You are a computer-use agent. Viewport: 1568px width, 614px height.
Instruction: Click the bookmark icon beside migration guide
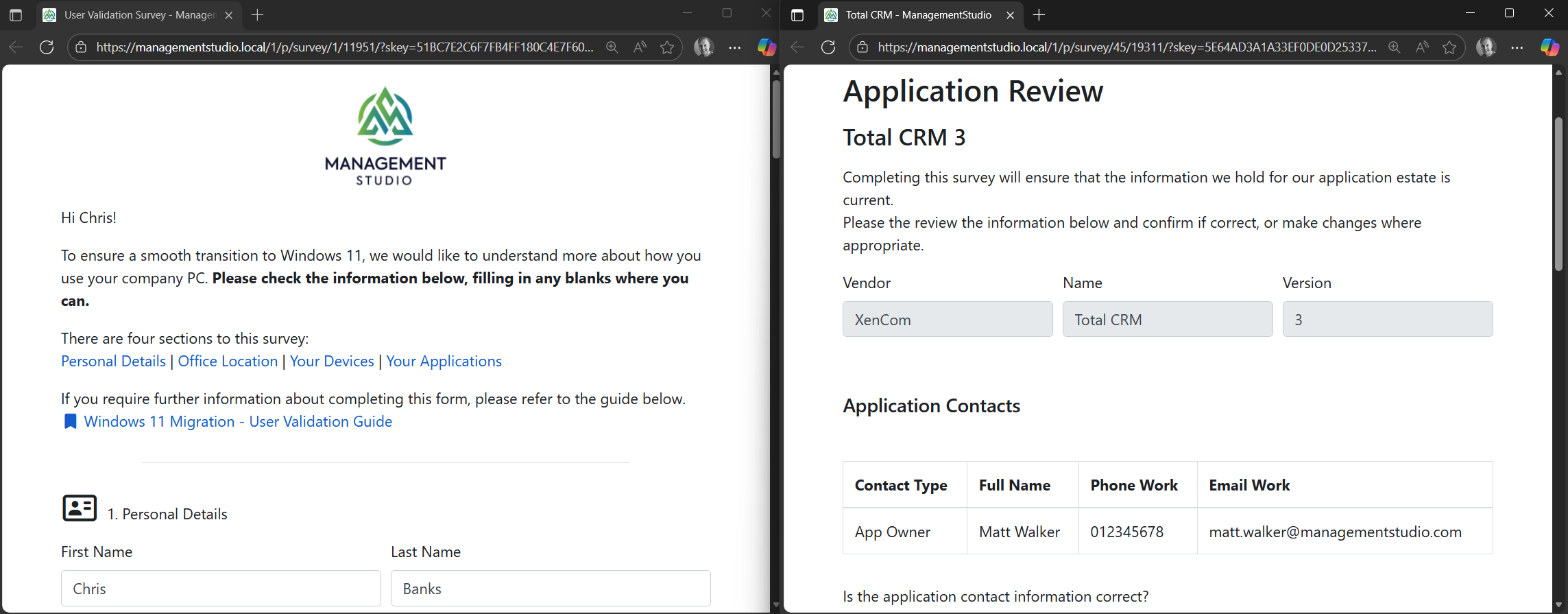[70, 421]
